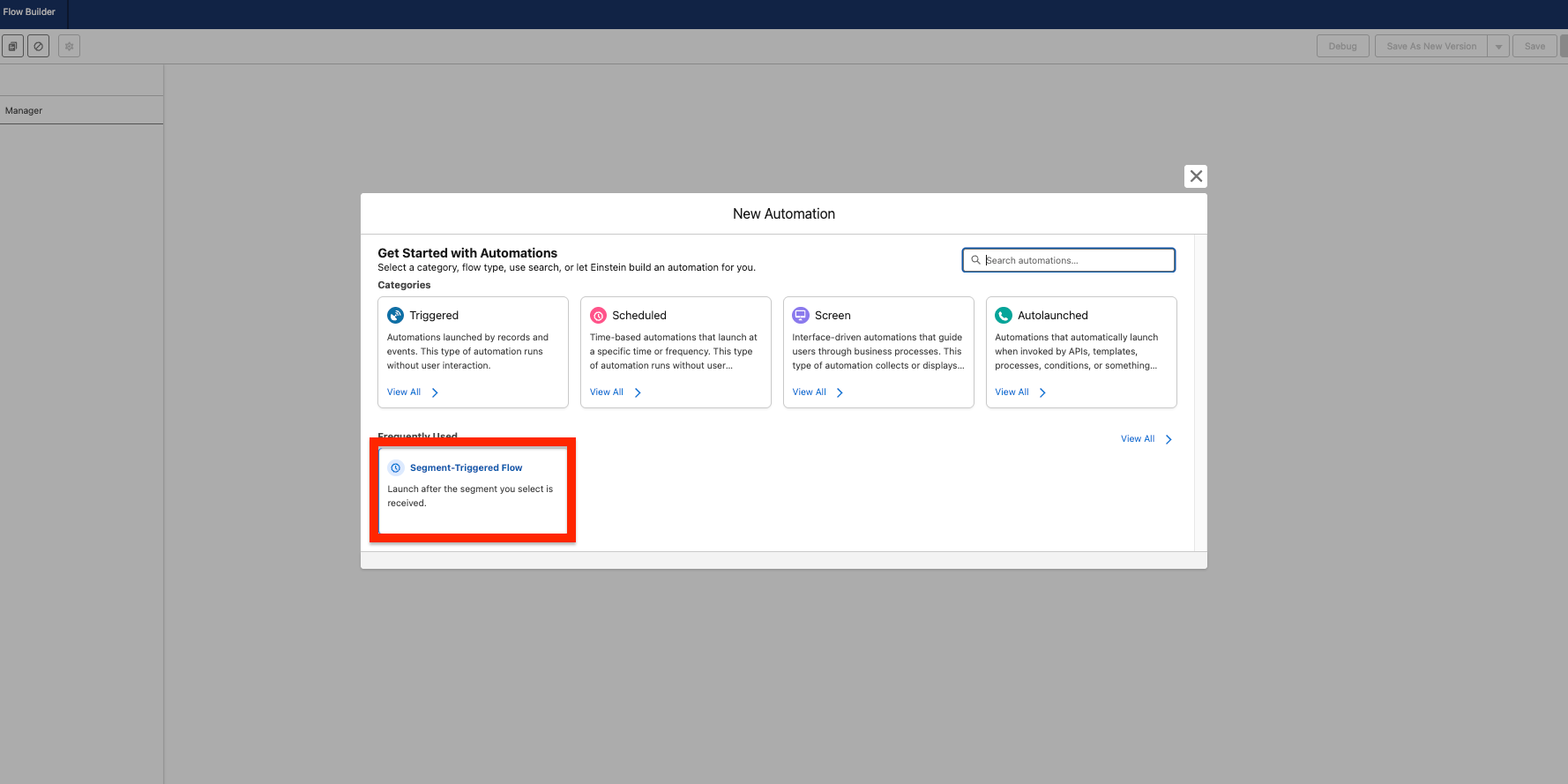Click the Segment-Triggered Flow clock icon
Screen dimensions: 1568x784
pyautogui.click(x=396, y=468)
